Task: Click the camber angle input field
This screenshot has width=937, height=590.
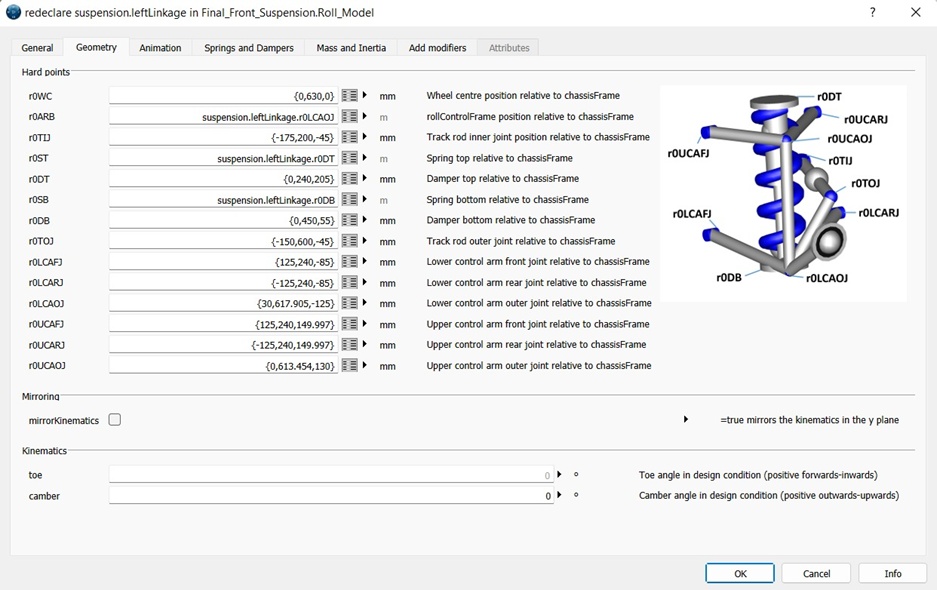Action: [x=330, y=496]
